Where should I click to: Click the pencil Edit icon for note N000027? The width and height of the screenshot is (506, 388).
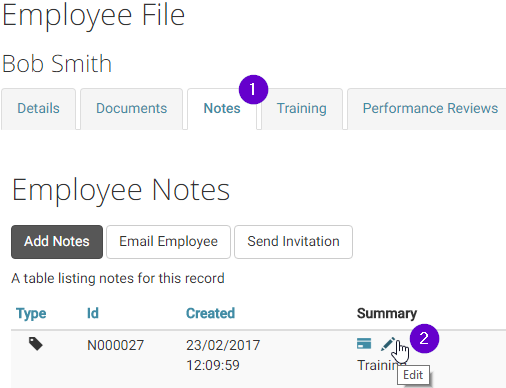[x=388, y=344]
